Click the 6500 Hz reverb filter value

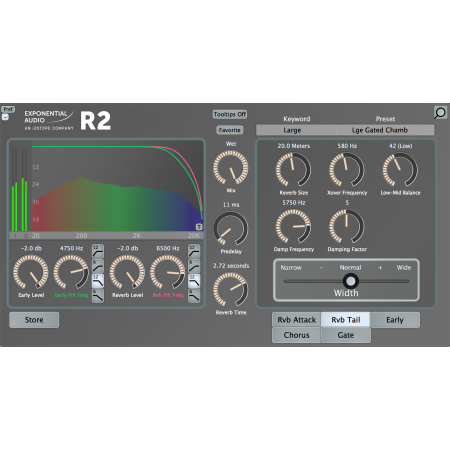pos(168,248)
